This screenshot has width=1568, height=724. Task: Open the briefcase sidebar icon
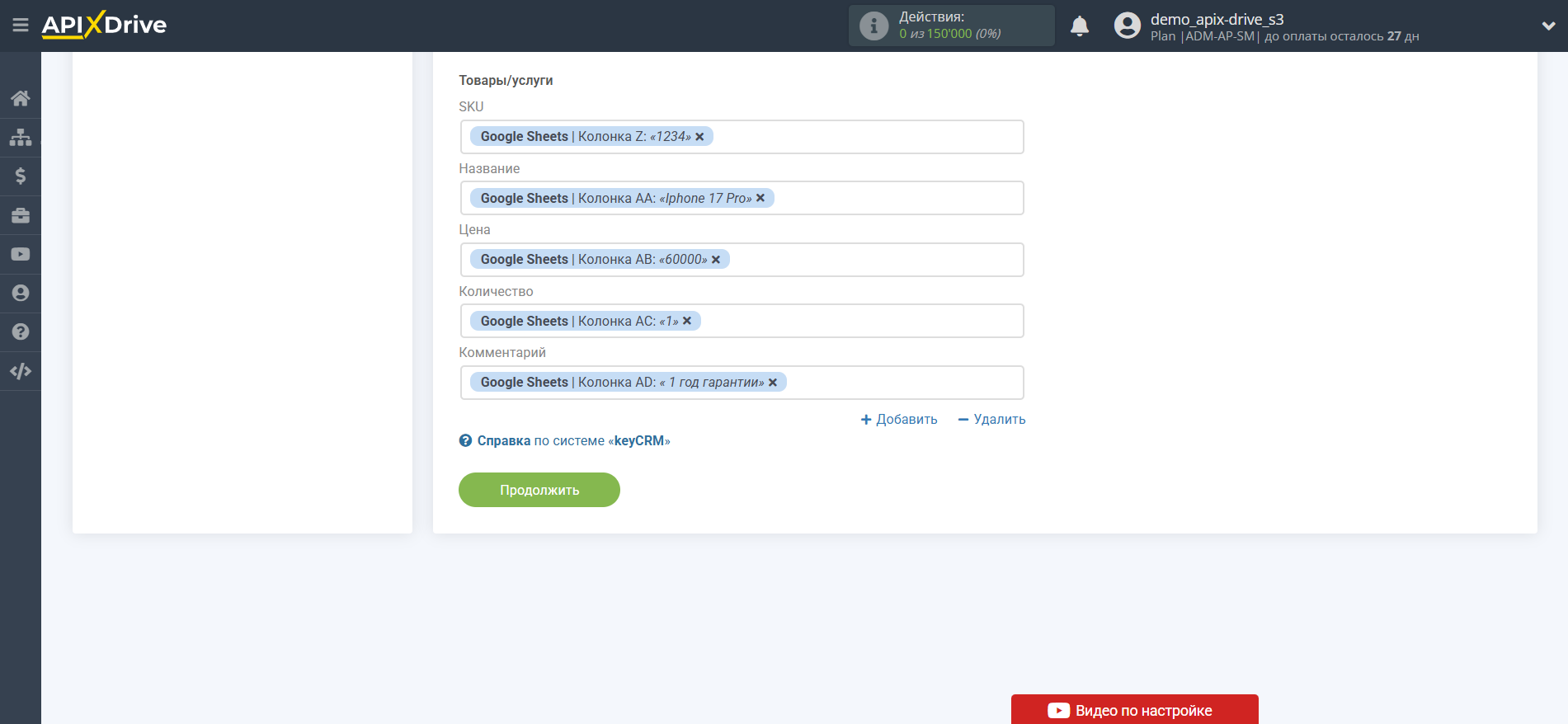coord(21,215)
